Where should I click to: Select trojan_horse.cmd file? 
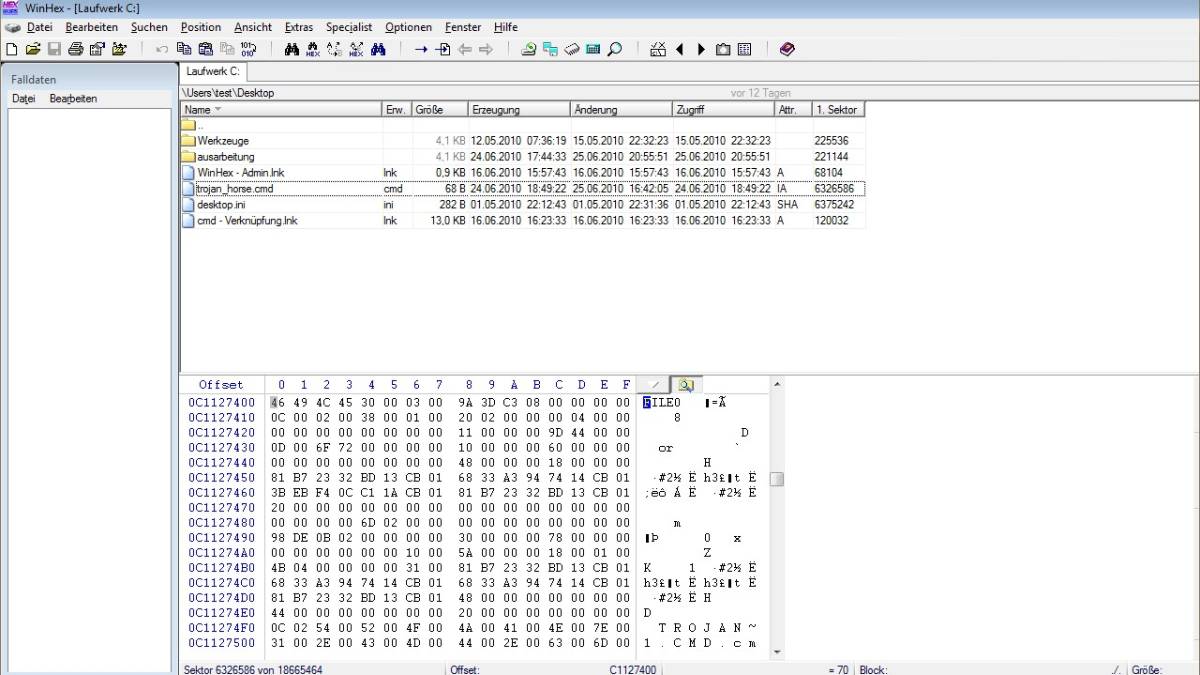click(x=523, y=188)
